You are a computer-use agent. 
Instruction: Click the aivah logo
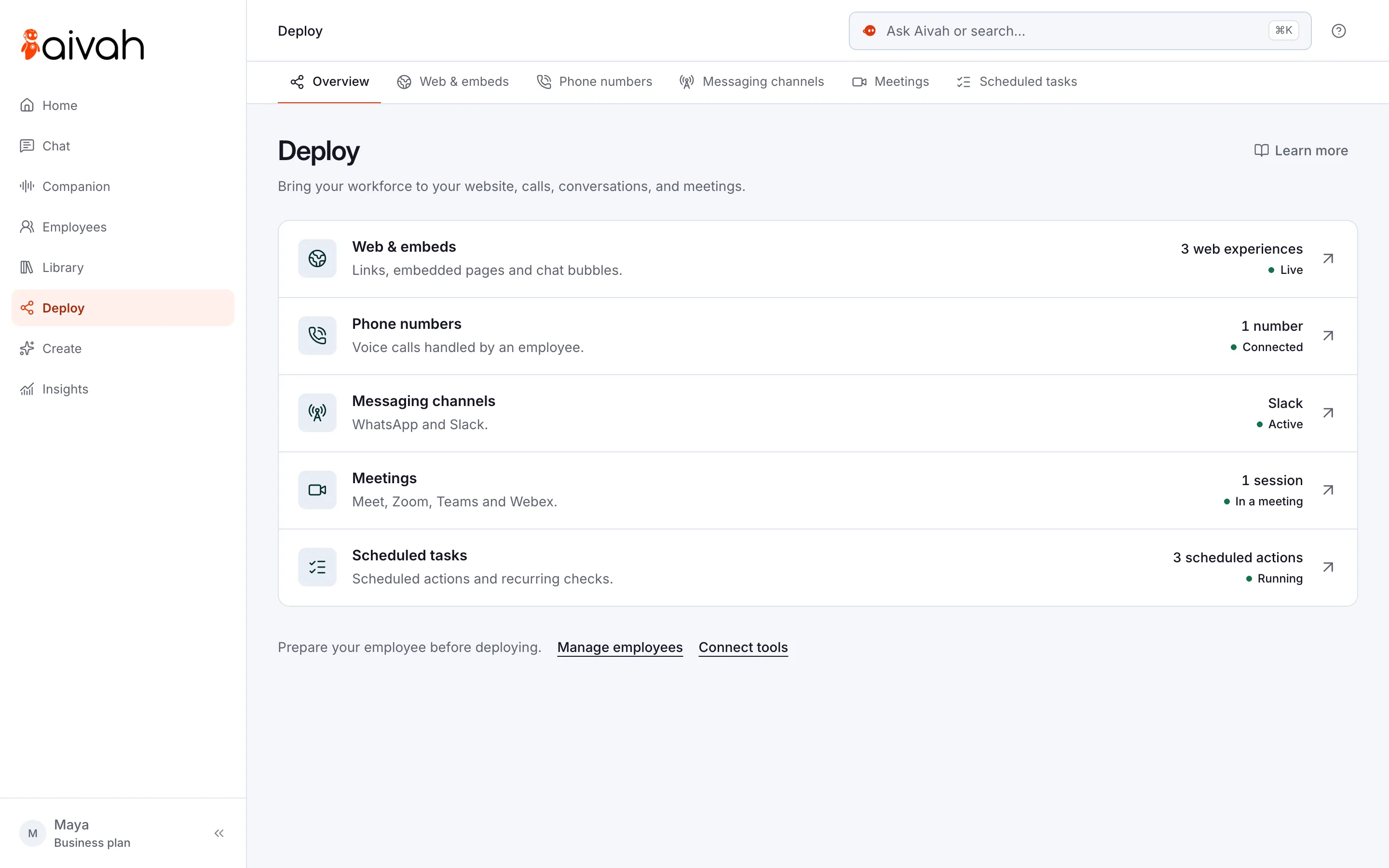(x=82, y=45)
